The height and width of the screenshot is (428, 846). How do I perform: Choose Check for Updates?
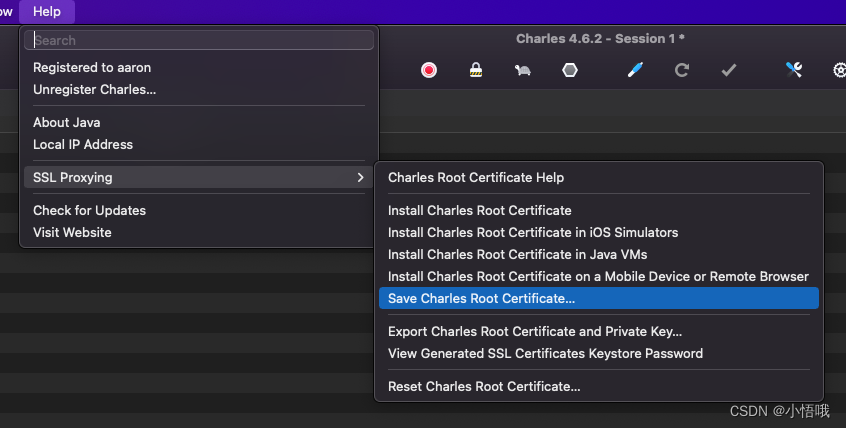click(x=199, y=210)
